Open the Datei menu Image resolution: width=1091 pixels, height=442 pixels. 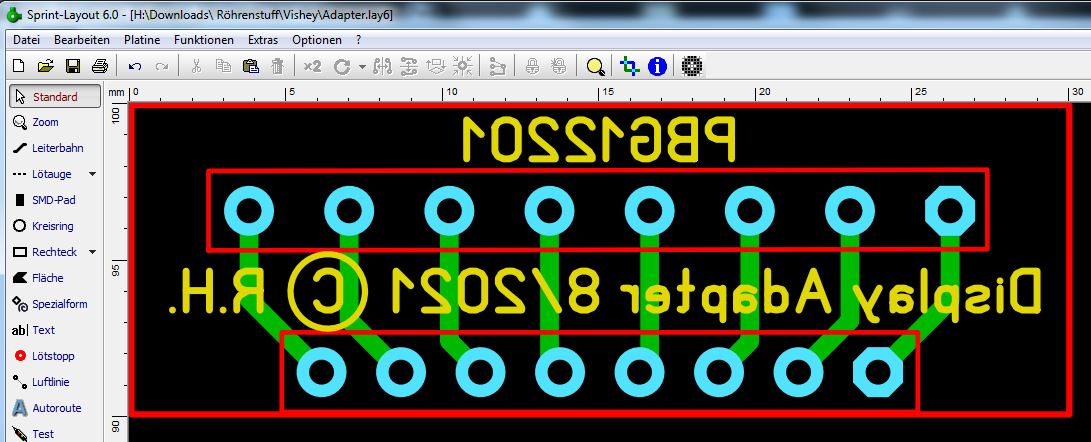(x=26, y=40)
